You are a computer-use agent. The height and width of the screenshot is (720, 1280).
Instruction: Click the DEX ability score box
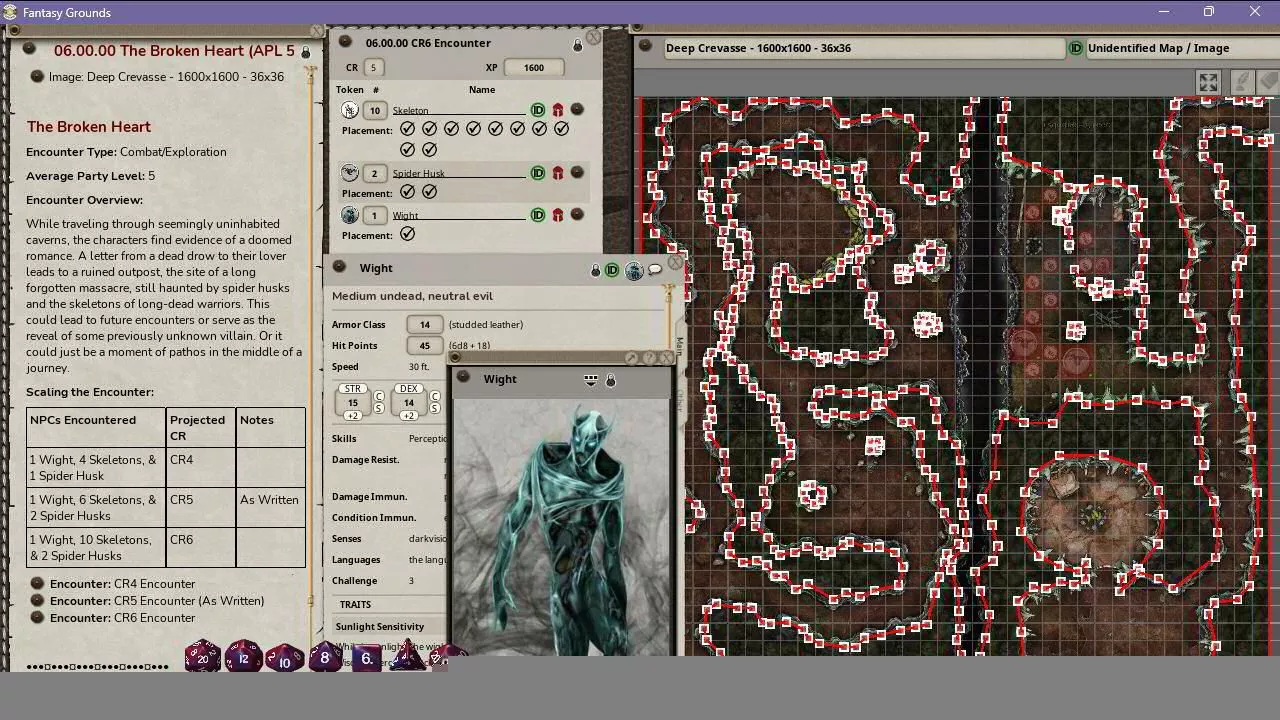(409, 403)
